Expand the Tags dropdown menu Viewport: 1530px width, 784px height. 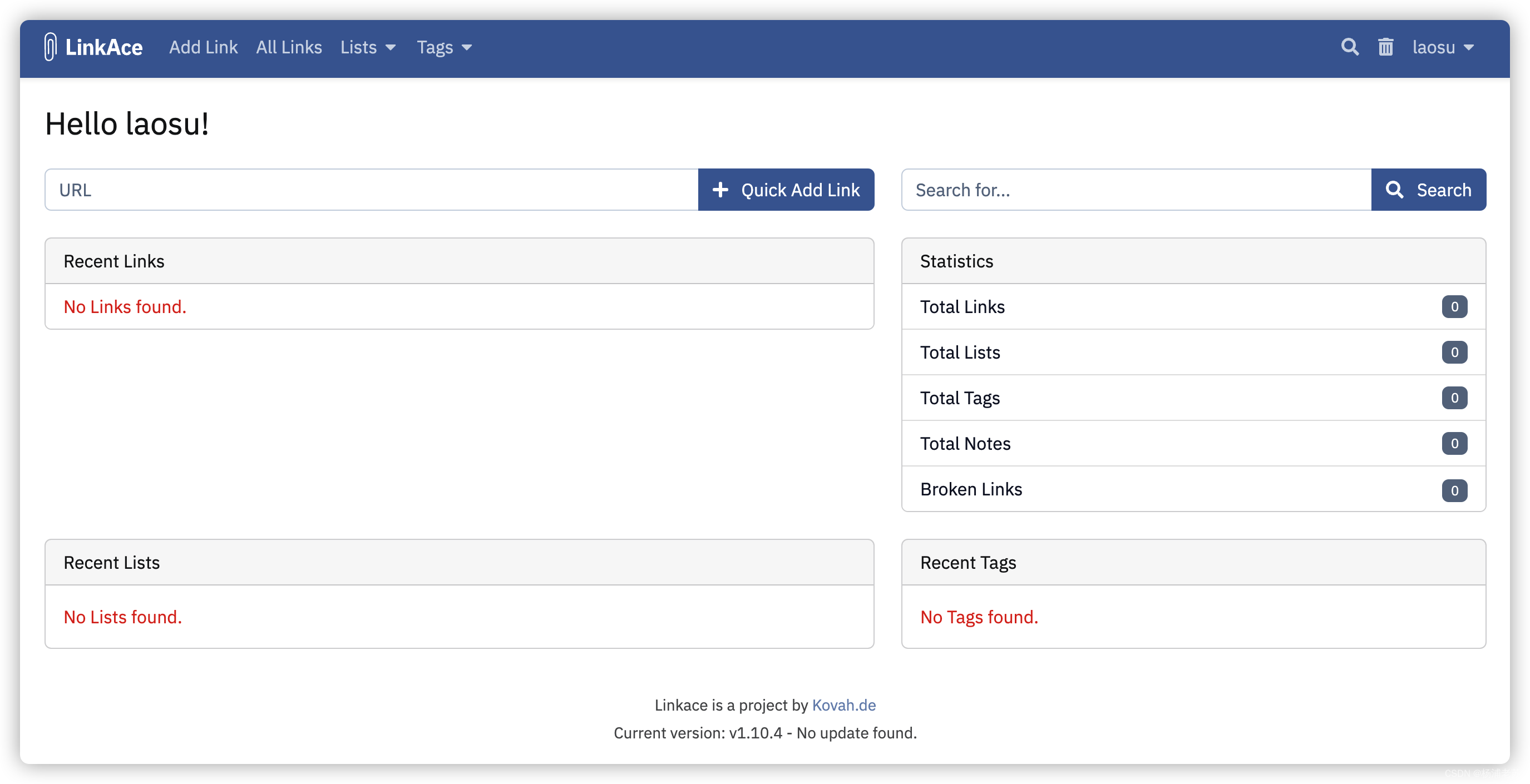point(443,47)
